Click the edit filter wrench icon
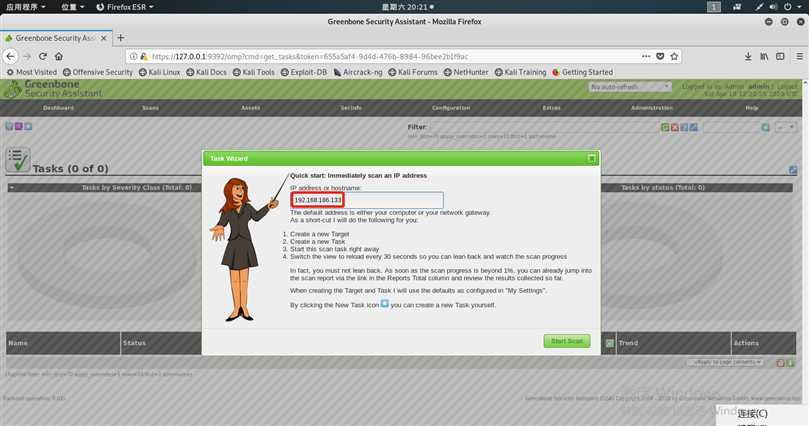809x426 pixels. [x=694, y=127]
